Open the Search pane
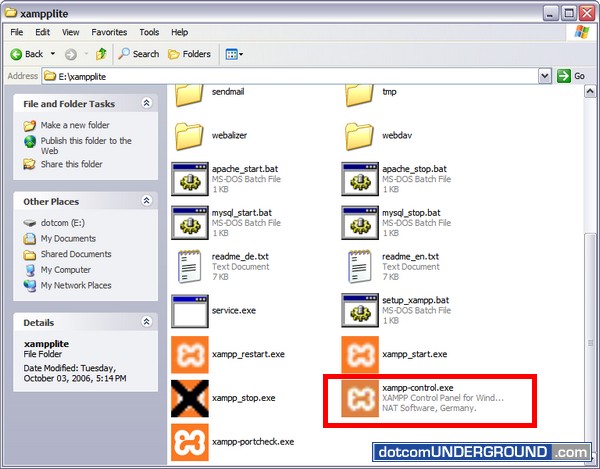This screenshot has height=469, width=600. (139, 54)
